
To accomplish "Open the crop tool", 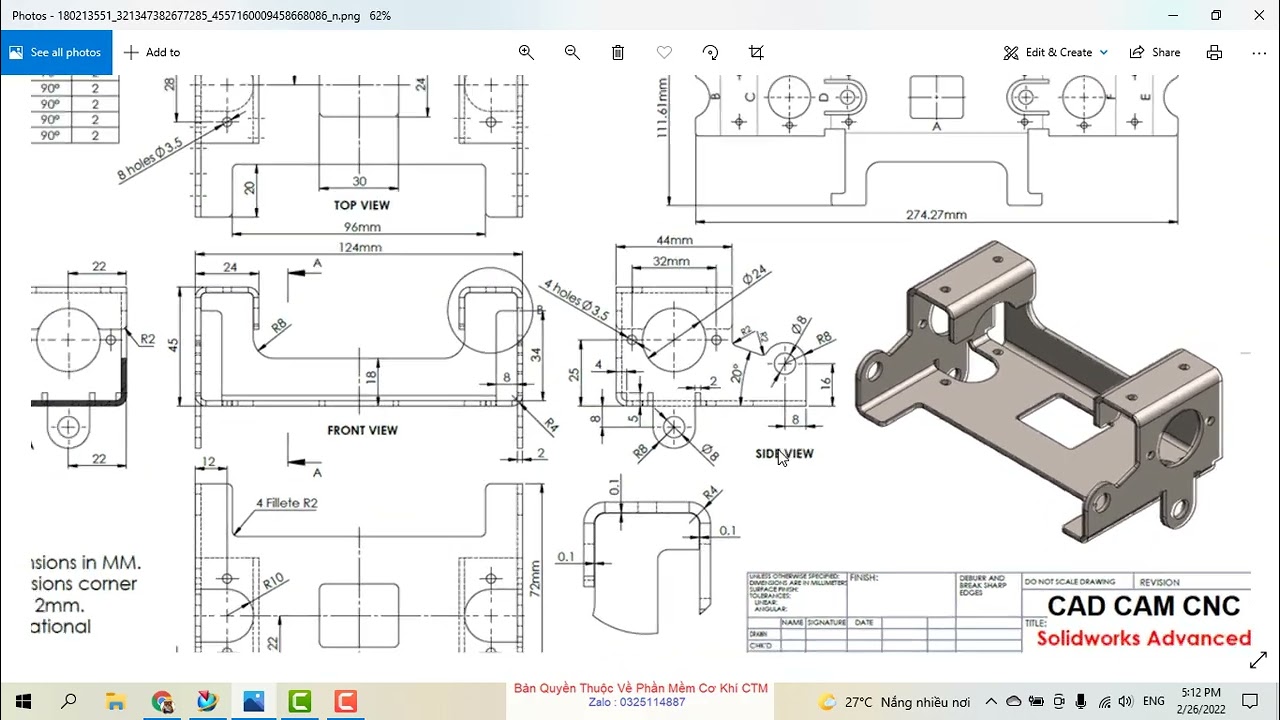I will pyautogui.click(x=756, y=52).
